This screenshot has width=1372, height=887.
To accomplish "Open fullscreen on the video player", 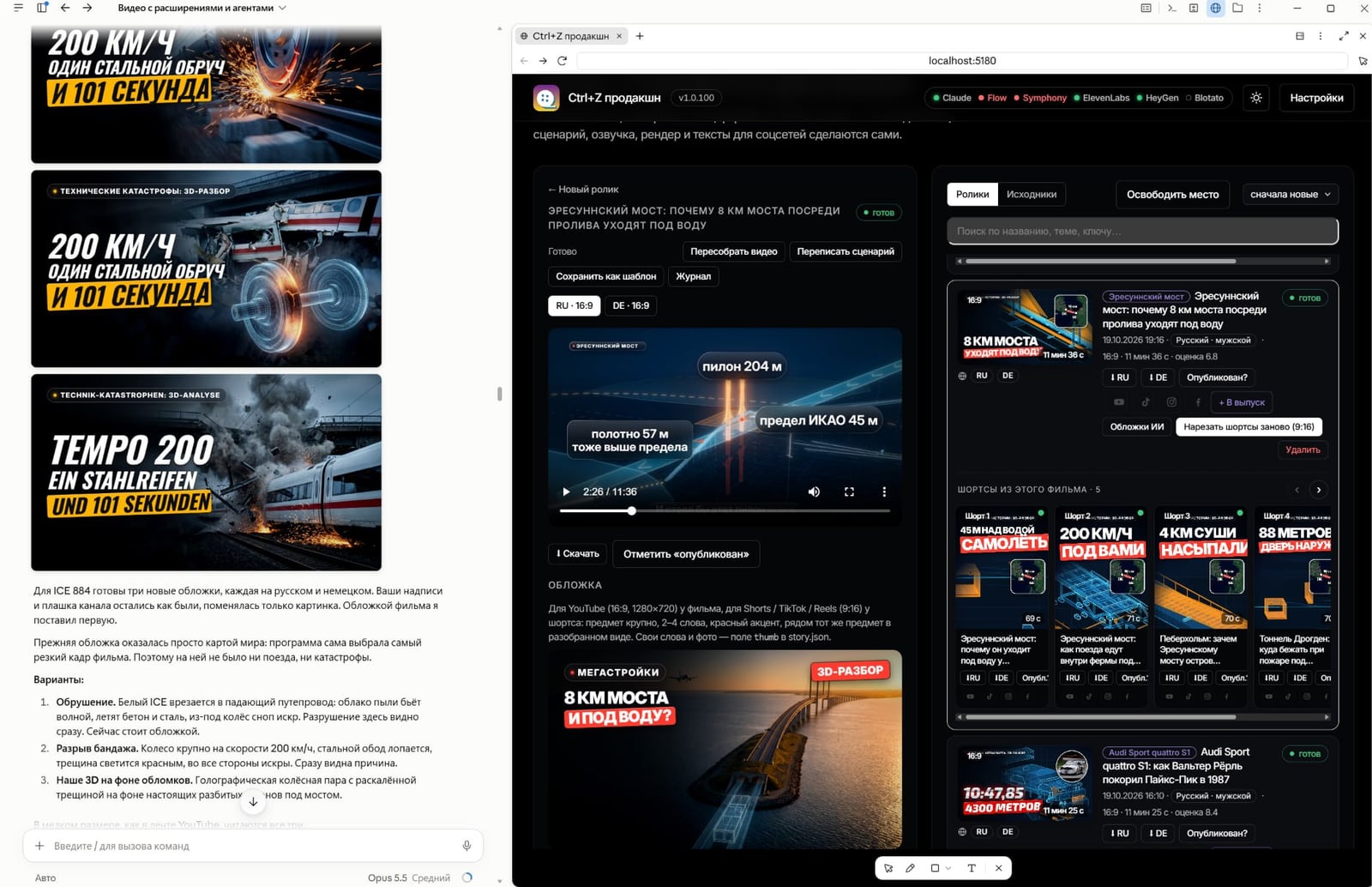I will [x=849, y=492].
